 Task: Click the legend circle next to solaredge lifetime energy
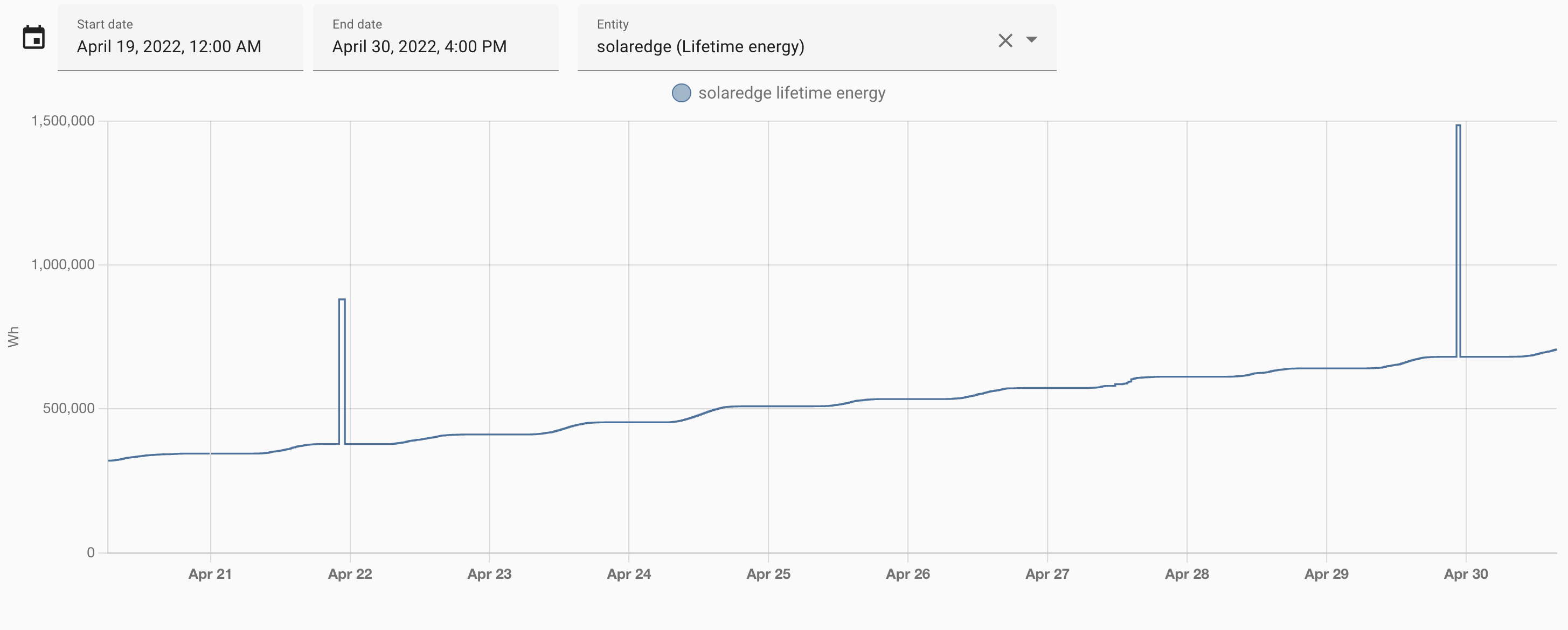coord(681,93)
